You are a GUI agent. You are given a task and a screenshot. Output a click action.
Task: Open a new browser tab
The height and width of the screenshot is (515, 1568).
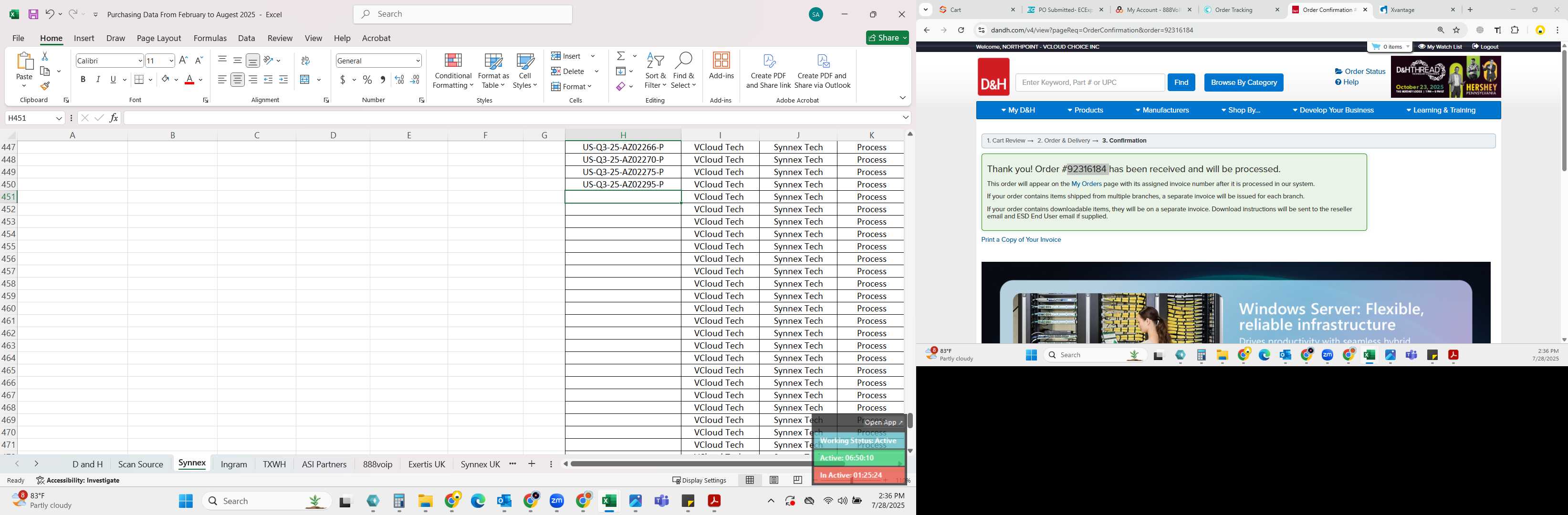pyautogui.click(x=1471, y=10)
